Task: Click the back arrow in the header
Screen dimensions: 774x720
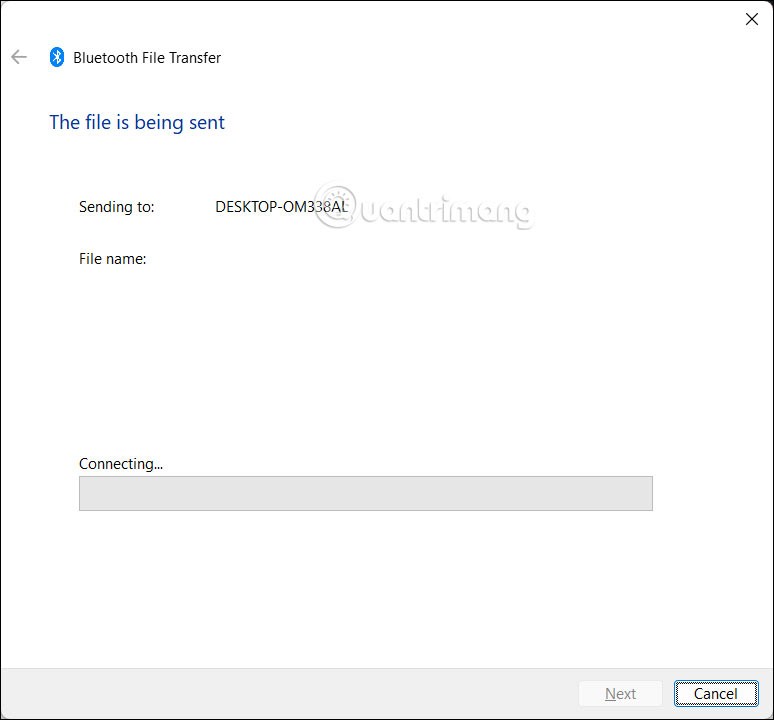Action: [19, 57]
